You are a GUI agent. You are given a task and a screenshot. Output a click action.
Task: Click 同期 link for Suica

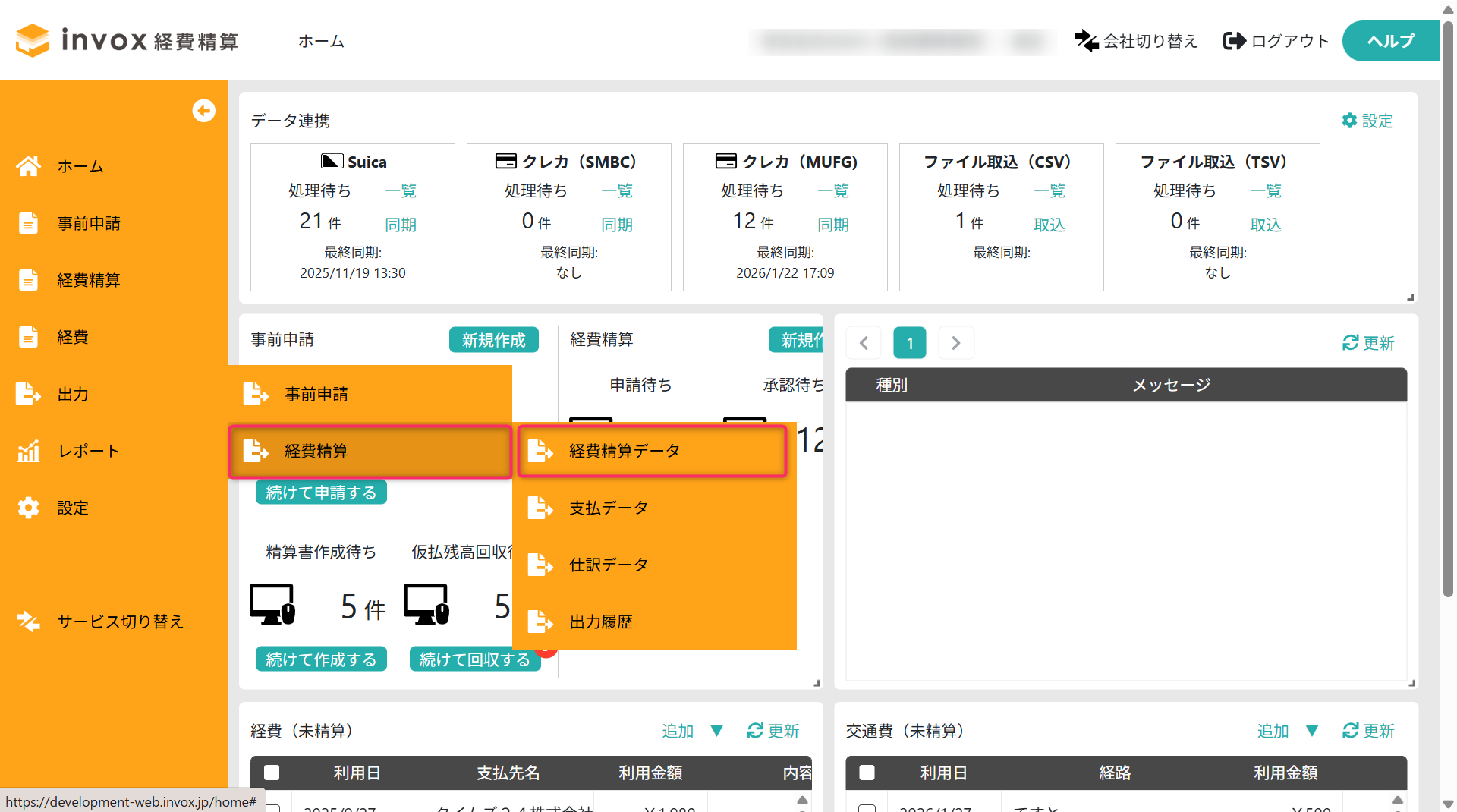(401, 225)
